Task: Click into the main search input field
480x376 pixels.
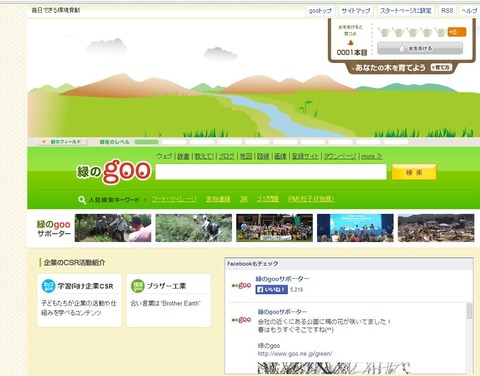Action: [271, 172]
